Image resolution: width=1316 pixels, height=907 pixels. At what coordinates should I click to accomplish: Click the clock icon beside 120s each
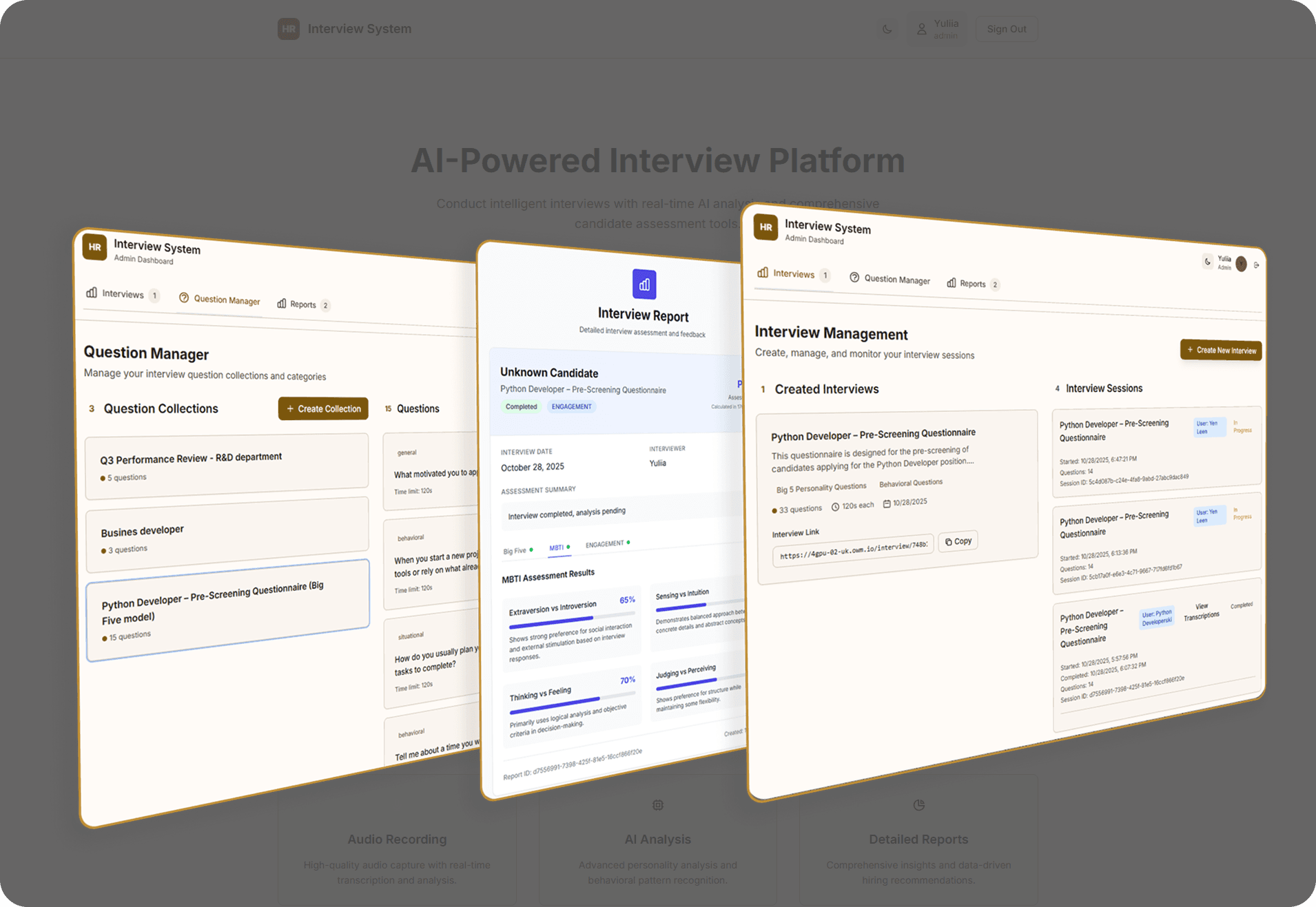tap(835, 507)
